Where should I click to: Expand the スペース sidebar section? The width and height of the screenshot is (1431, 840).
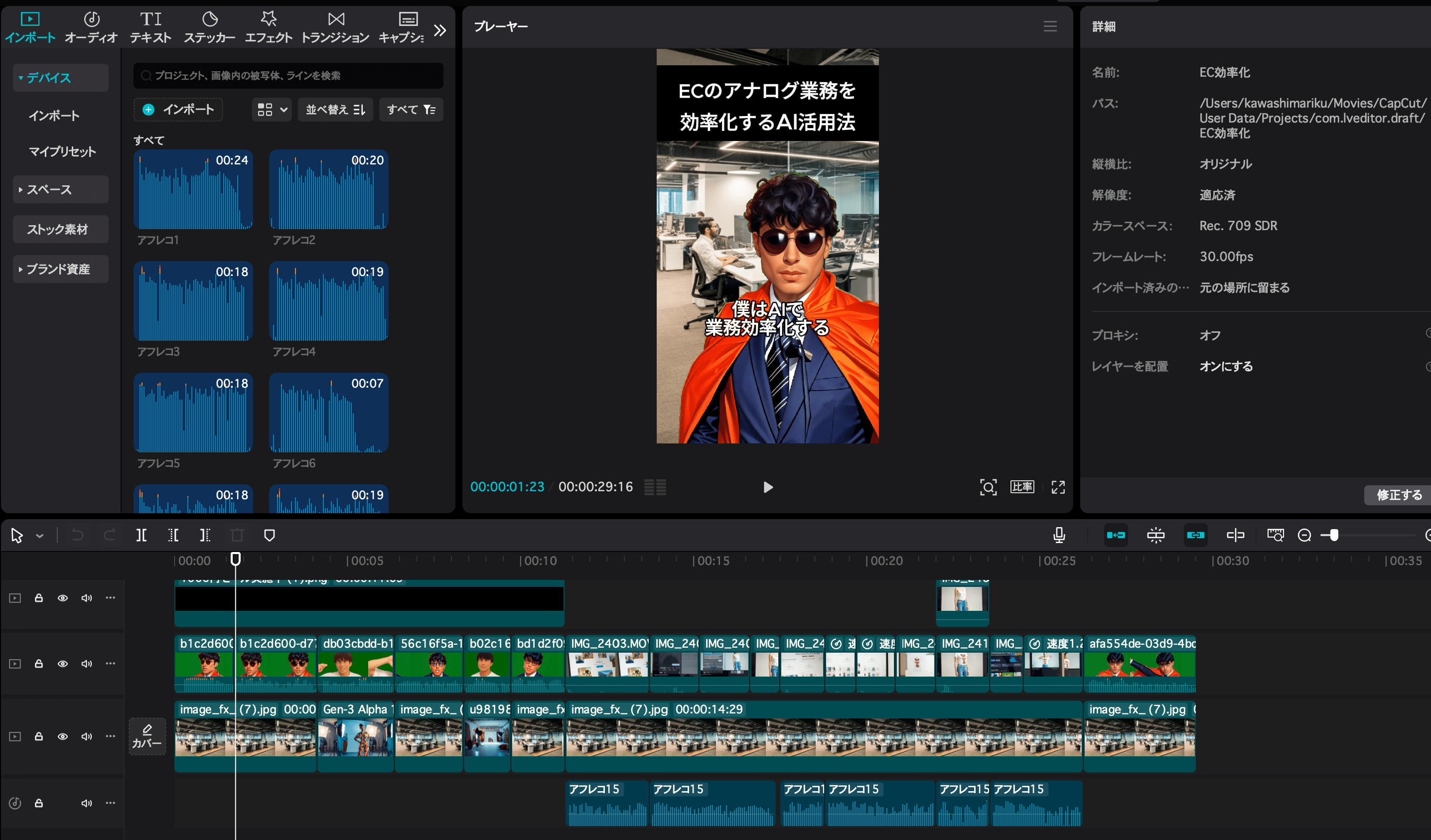(x=50, y=190)
